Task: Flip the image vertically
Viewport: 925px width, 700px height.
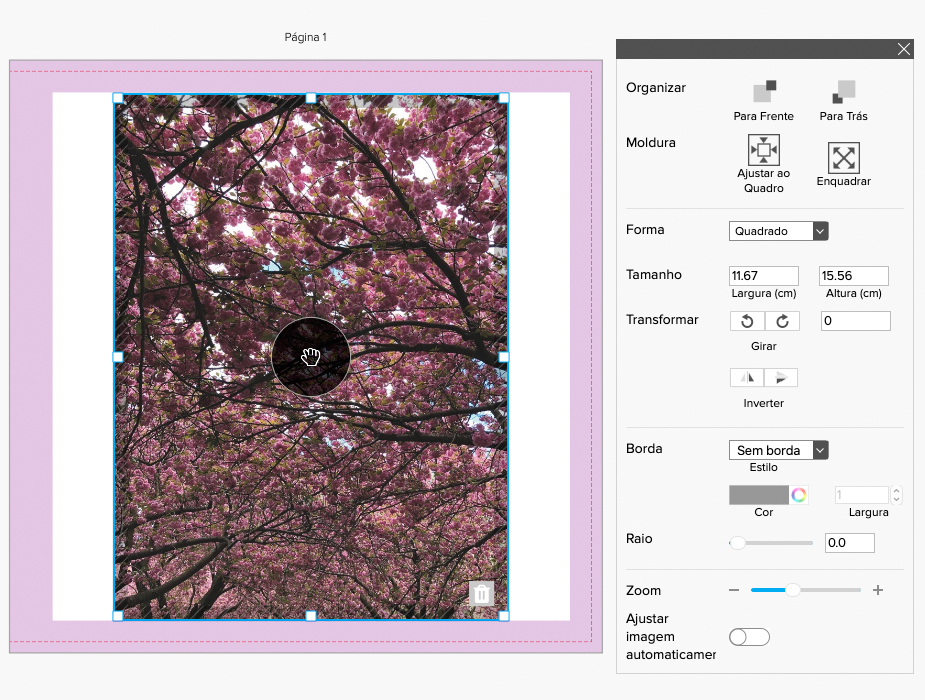Action: tap(781, 377)
